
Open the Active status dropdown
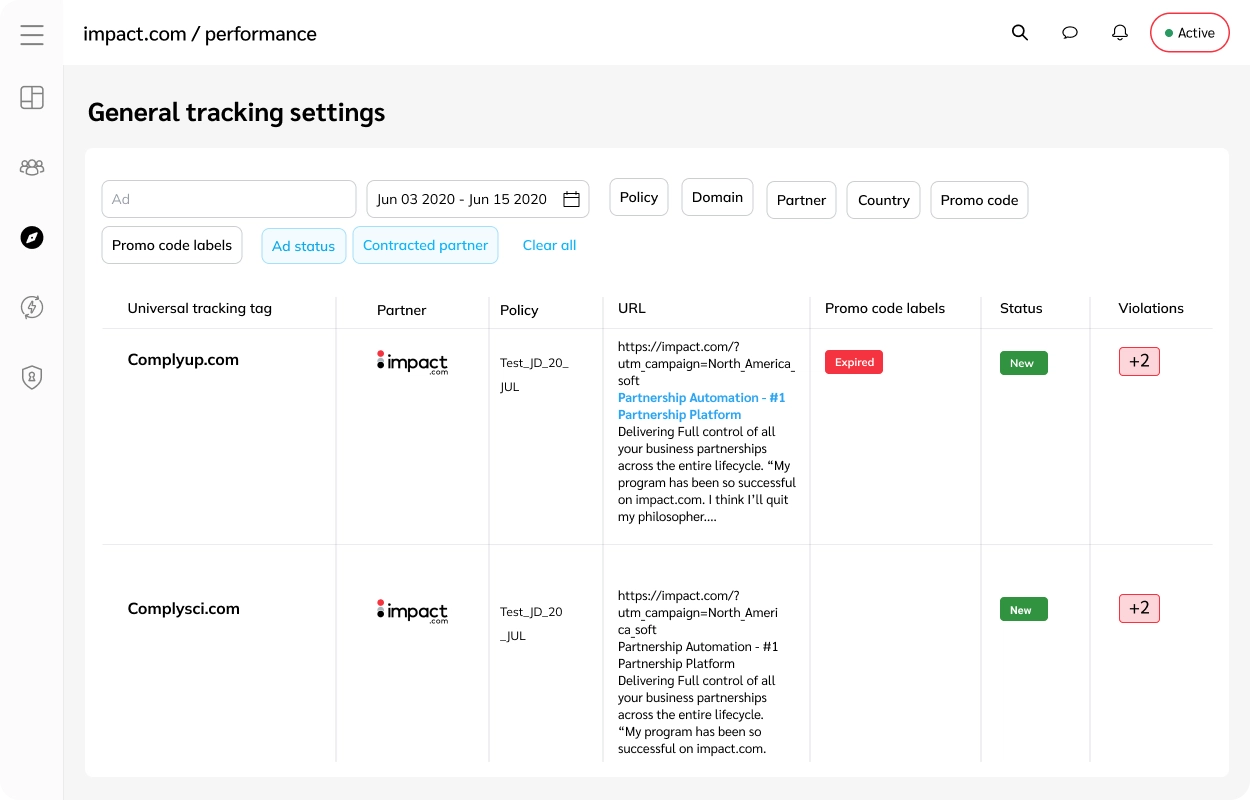coord(1189,33)
